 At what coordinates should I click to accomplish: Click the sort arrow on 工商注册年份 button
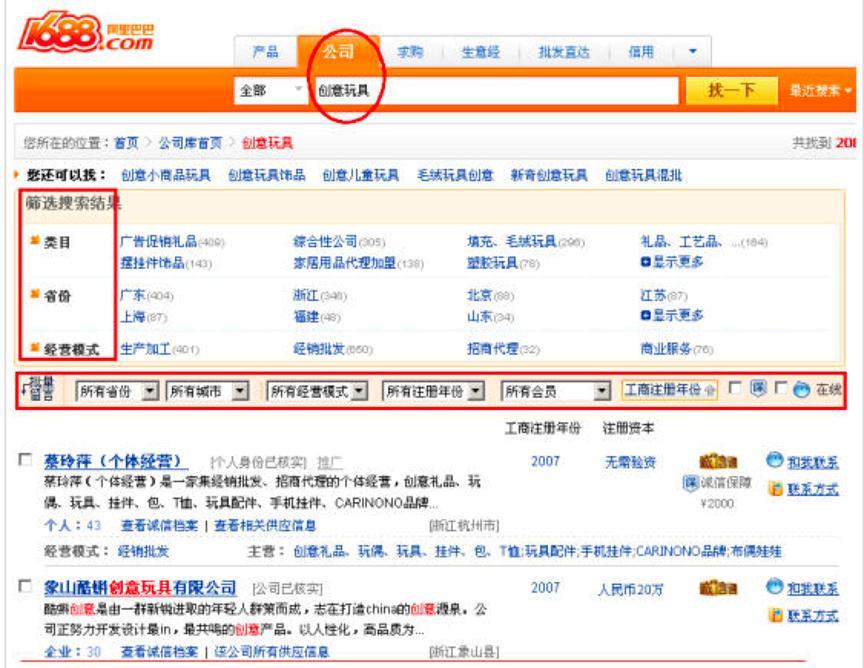click(710, 390)
